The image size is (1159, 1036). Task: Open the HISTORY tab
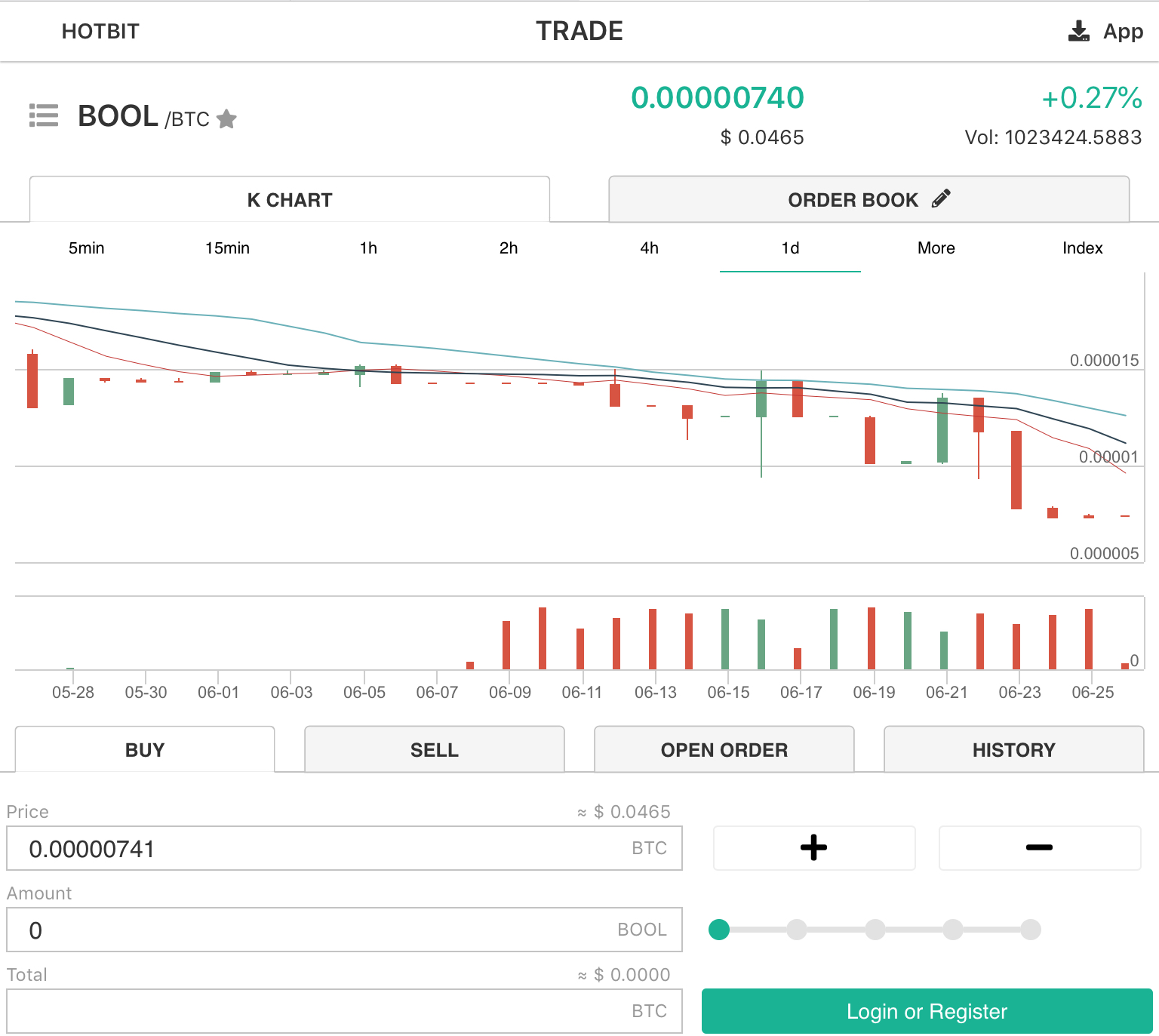[1014, 749]
